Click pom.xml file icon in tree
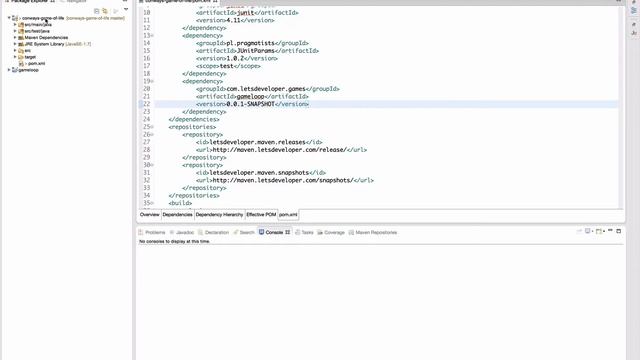640x360 pixels. pos(21,64)
